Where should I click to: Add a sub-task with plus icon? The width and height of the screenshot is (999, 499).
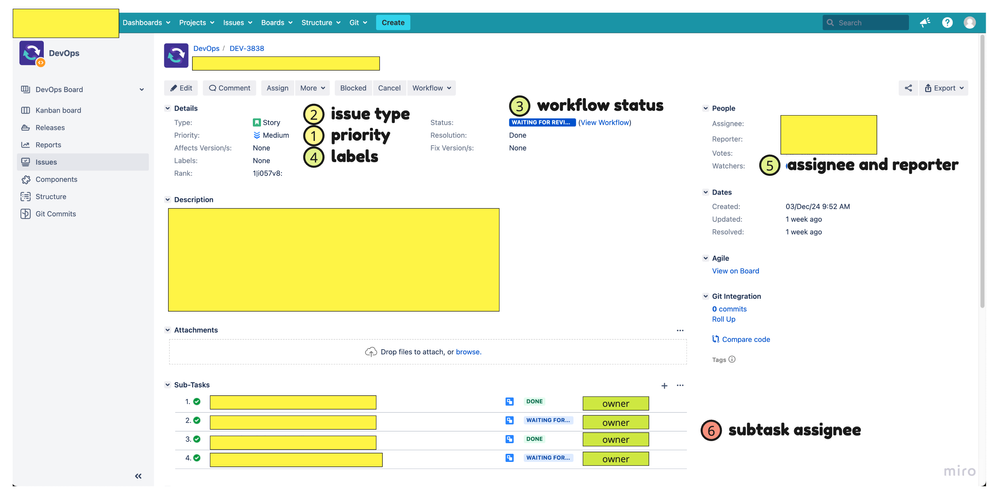point(665,386)
